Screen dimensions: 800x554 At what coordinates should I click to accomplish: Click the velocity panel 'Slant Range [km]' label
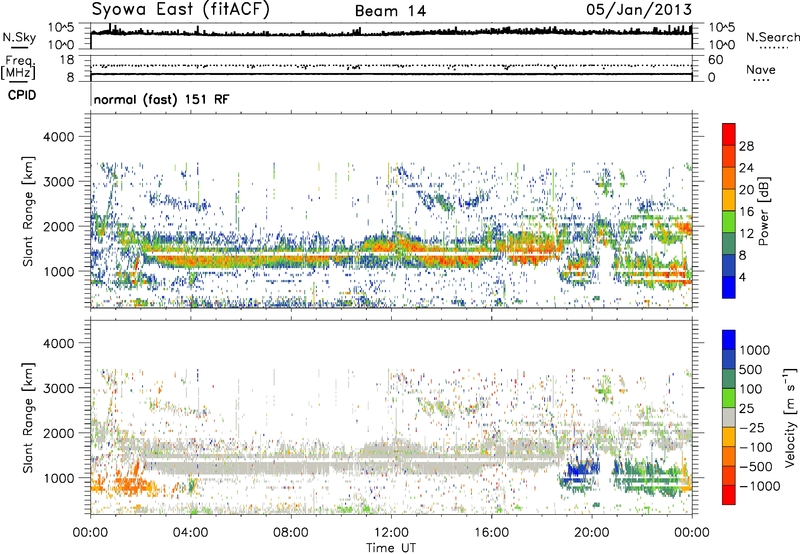(x=28, y=417)
